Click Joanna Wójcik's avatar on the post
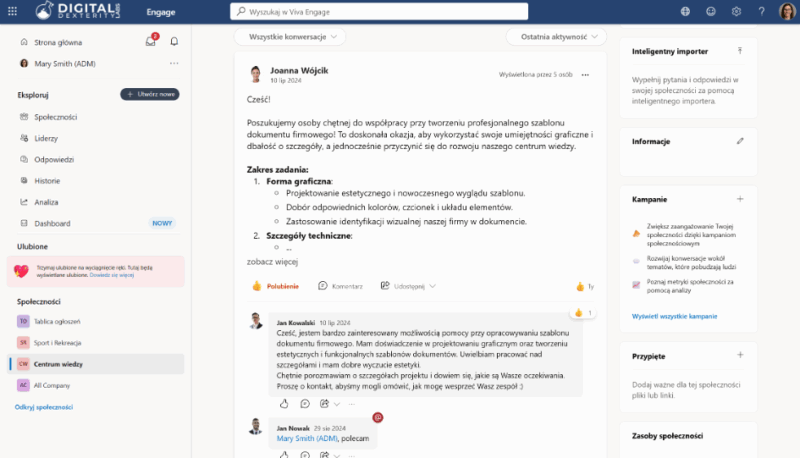This screenshot has width=800, height=458. [256, 74]
